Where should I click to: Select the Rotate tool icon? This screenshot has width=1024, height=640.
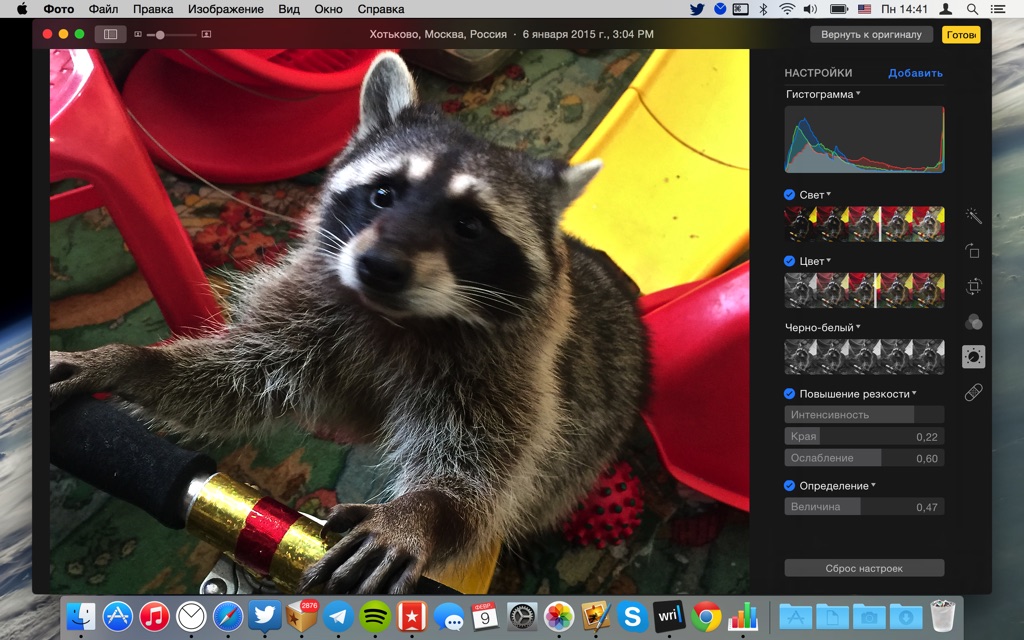[973, 251]
